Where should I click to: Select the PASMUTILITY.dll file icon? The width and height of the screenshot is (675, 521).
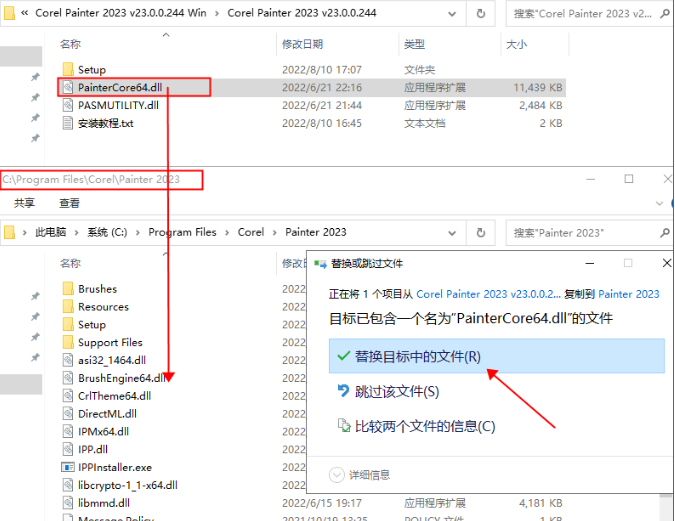click(67, 105)
